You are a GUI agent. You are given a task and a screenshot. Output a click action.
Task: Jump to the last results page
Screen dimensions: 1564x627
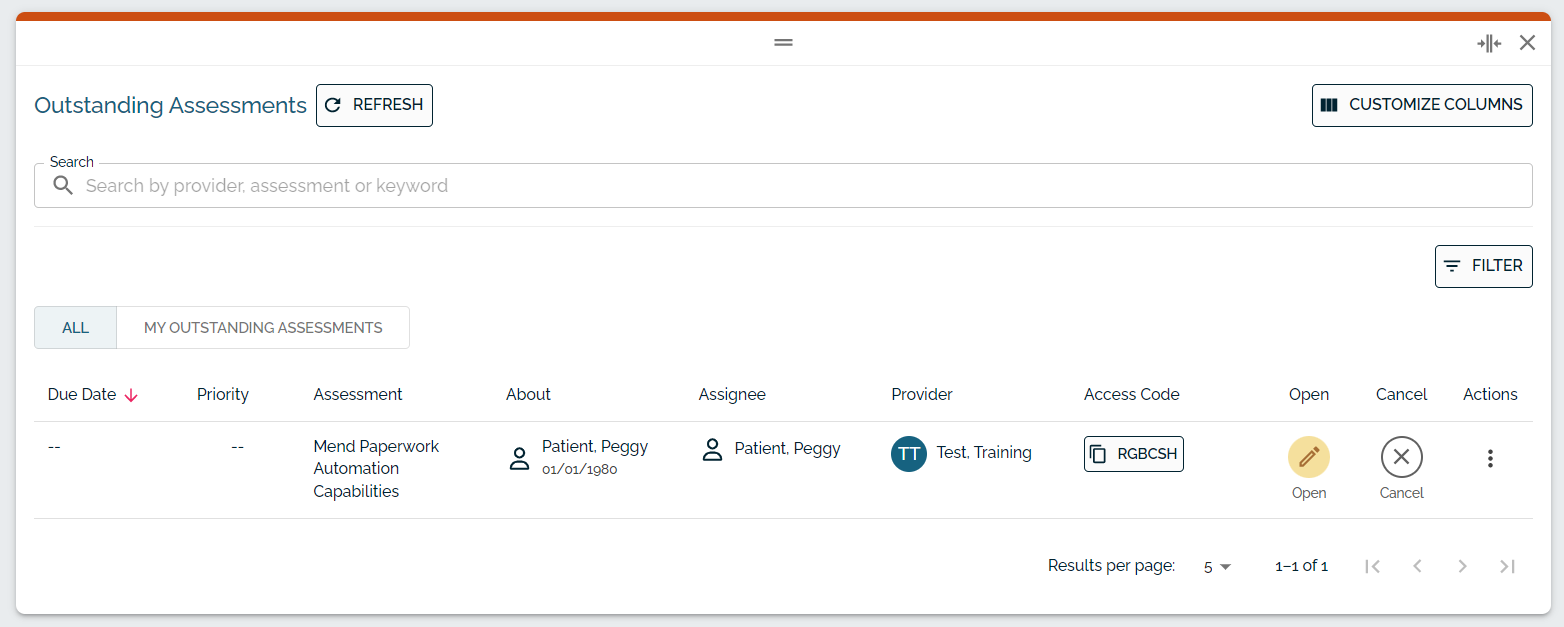[1507, 566]
